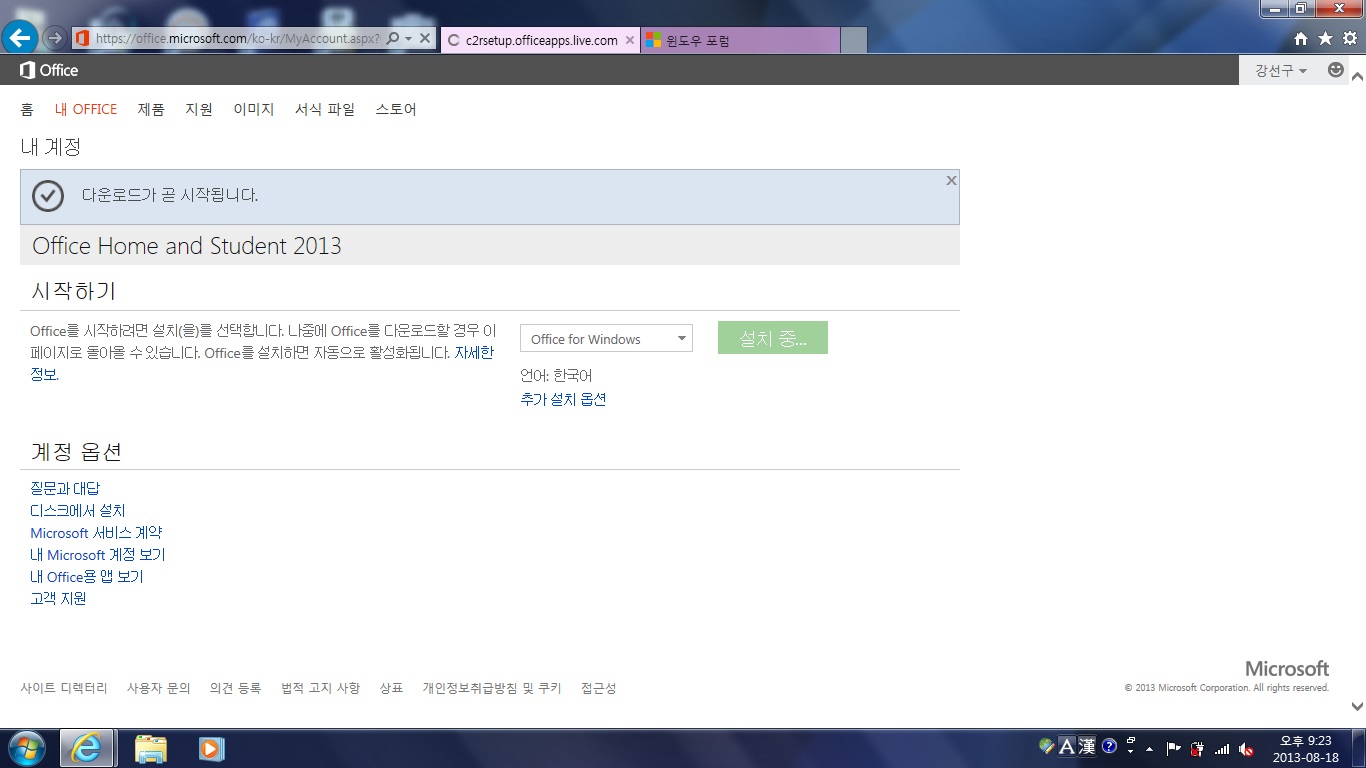Click the browser Forward arrow button

[55, 38]
